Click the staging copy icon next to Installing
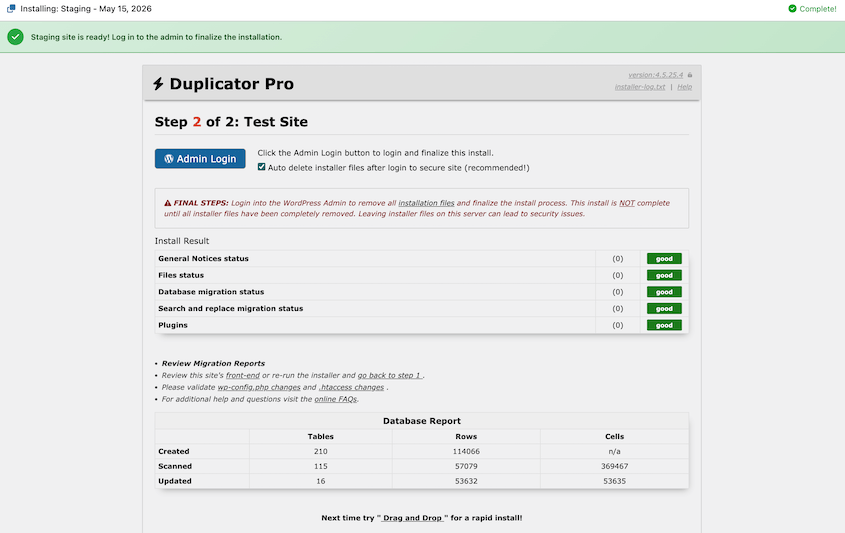This screenshot has height=533, width=845. 11,9
